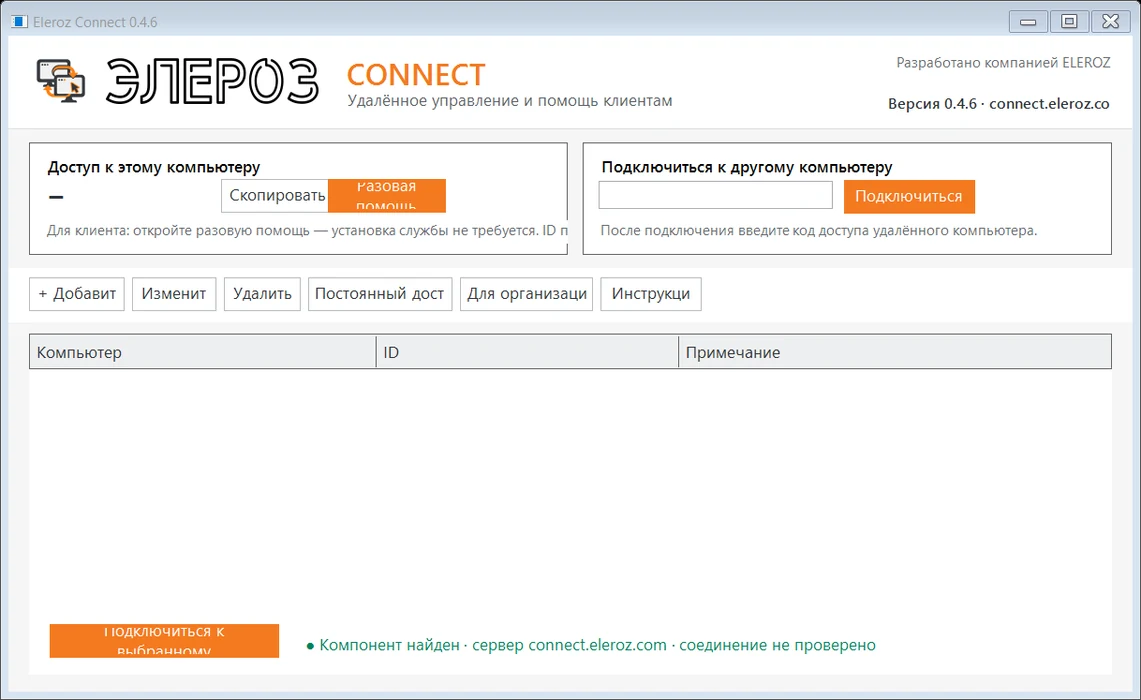Minimize the Eleroz Connect window
The image size is (1141, 700).
pyautogui.click(x=1028, y=22)
